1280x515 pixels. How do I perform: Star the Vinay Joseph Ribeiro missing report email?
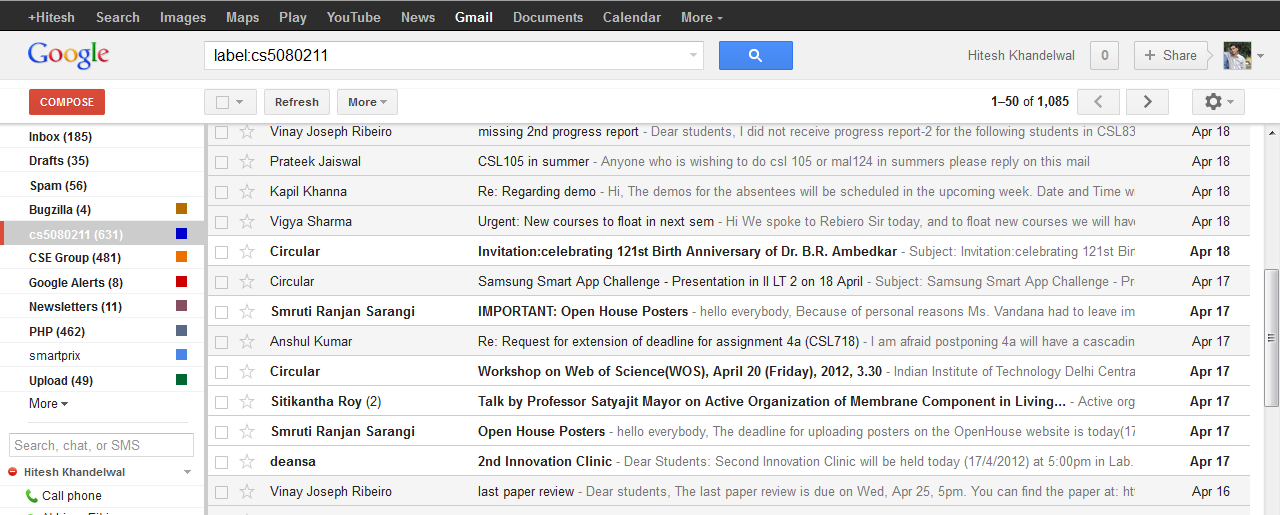247,132
